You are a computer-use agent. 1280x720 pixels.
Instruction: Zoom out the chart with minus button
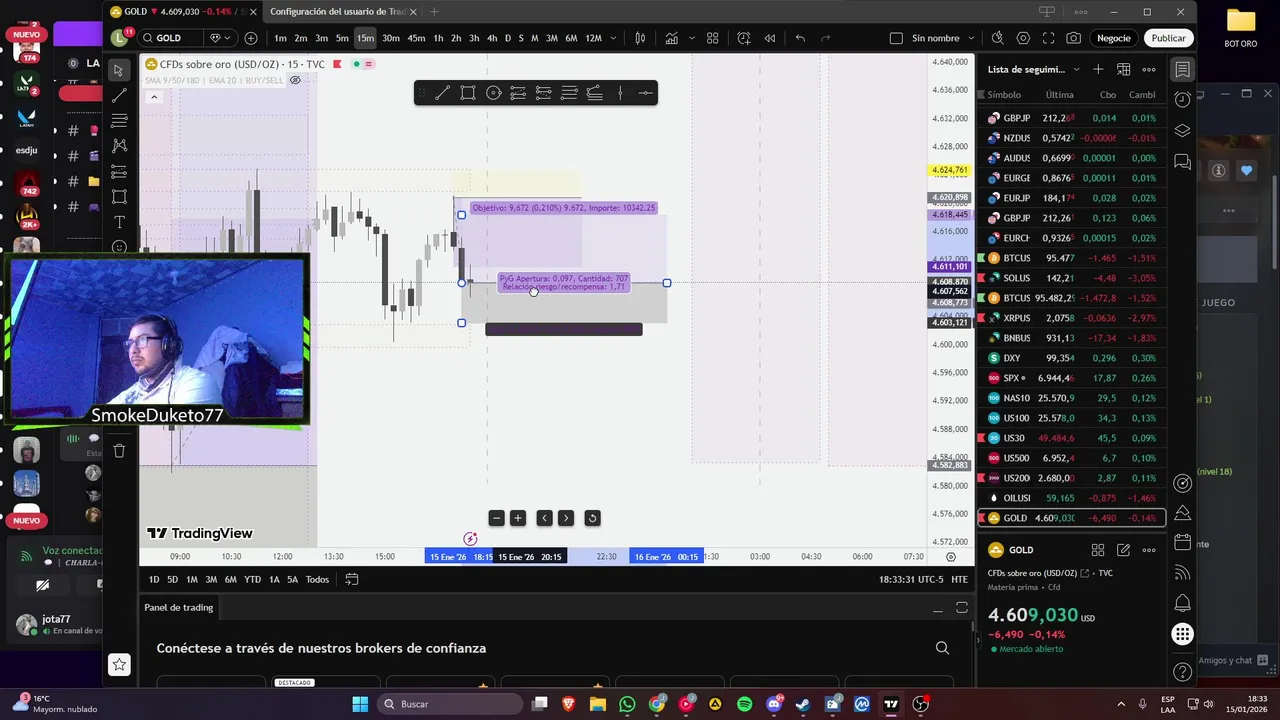pyautogui.click(x=496, y=518)
